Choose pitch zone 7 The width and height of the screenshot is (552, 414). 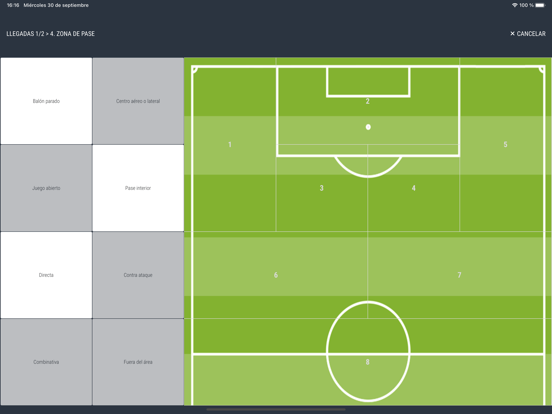(459, 275)
